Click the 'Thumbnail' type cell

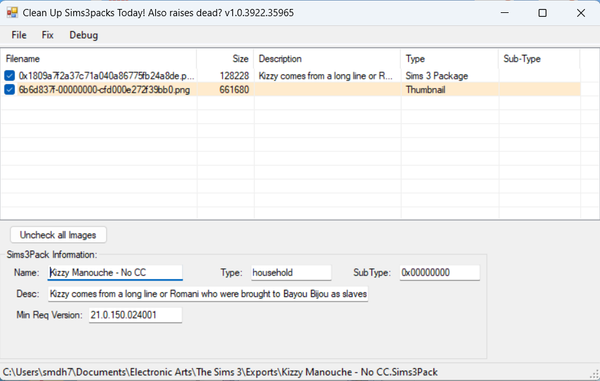tap(426, 90)
